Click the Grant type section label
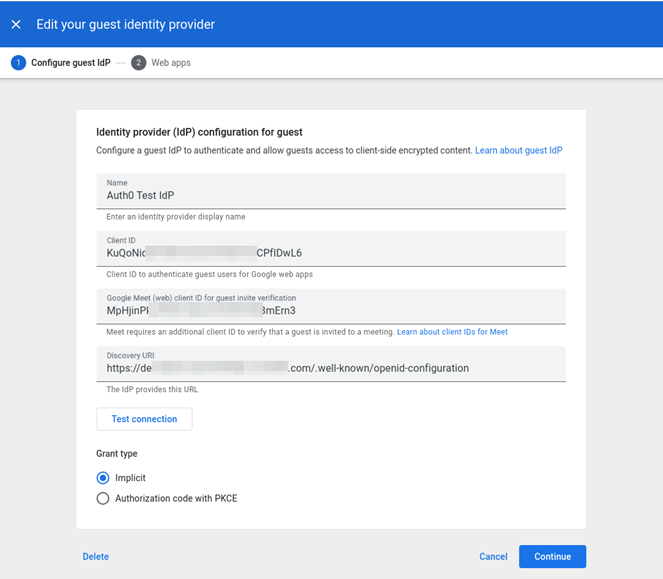Image resolution: width=663 pixels, height=579 pixels. pos(117,454)
